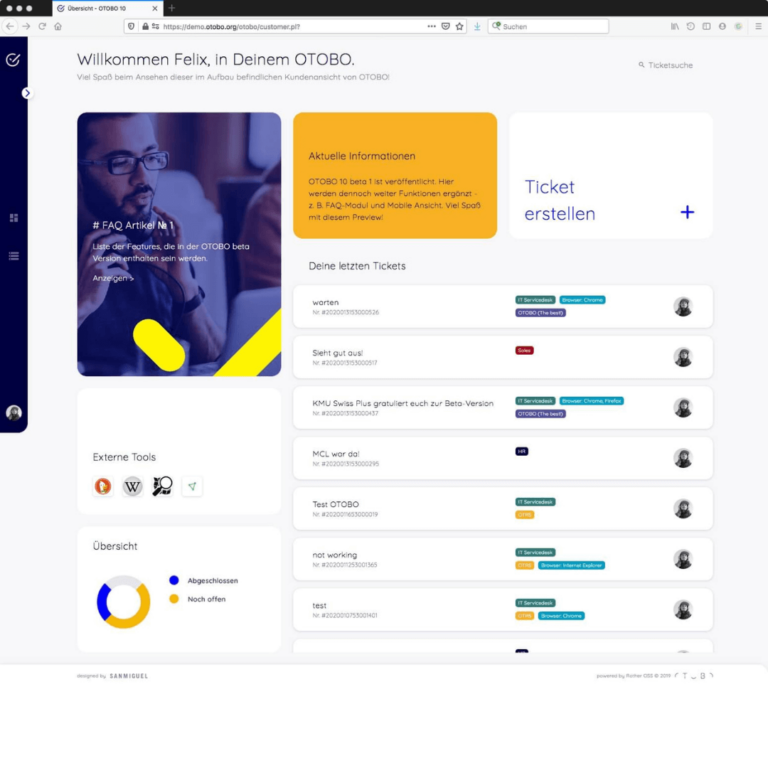Image resolution: width=768 pixels, height=768 pixels.
Task: Click the OTOBO footer logo
Action: 693,676
